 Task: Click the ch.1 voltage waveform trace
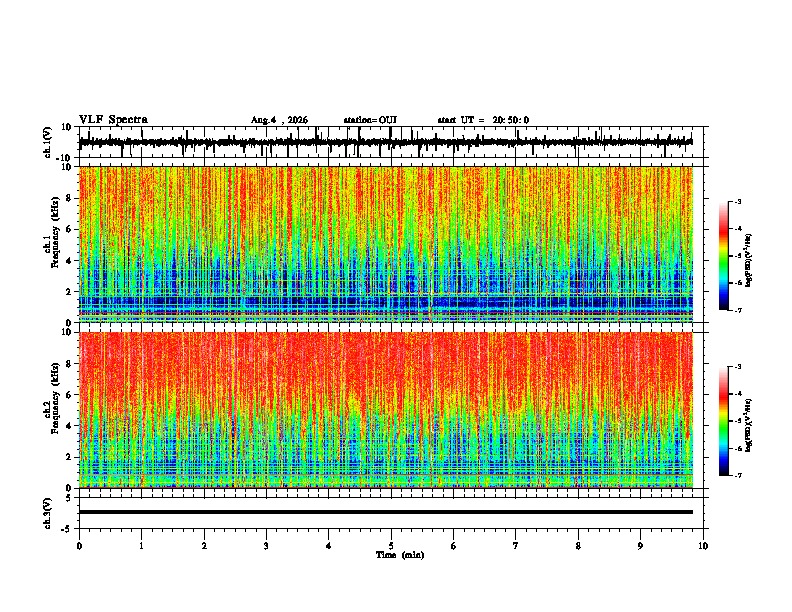386,142
